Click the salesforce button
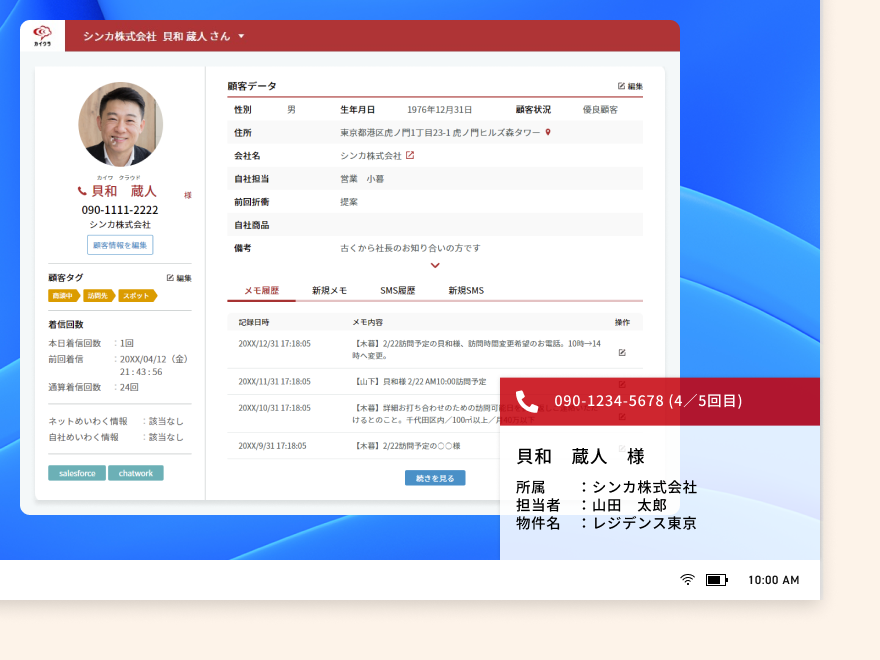 [77, 473]
